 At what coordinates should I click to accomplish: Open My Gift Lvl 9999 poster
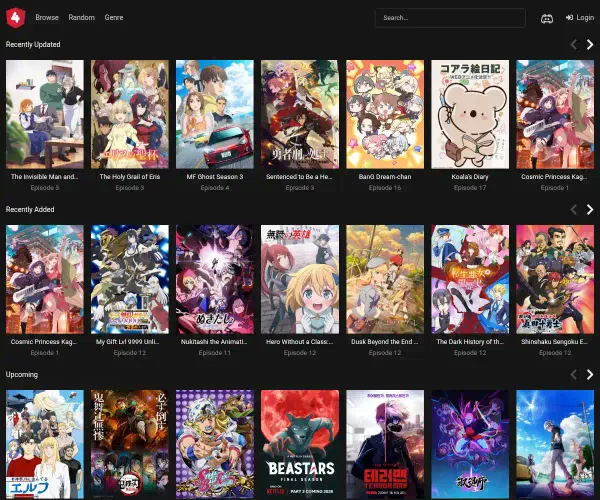click(x=130, y=279)
